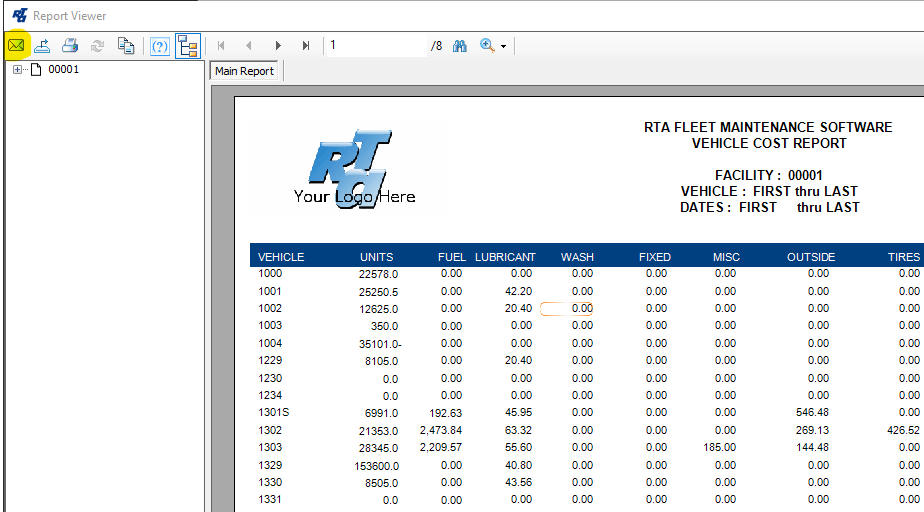Screen dimensions: 924x512
Task: Open find text with binoculars icon
Action: 460,46
